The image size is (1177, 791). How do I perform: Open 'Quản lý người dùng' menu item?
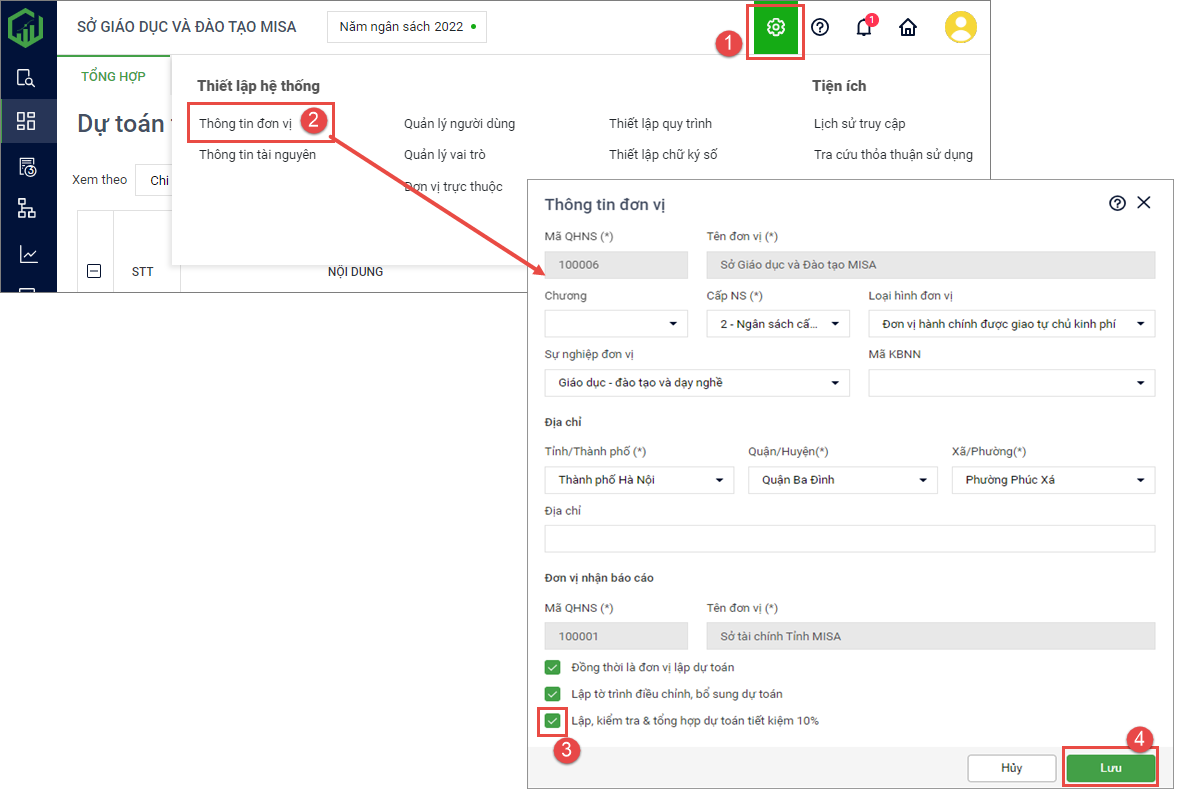[x=459, y=124]
